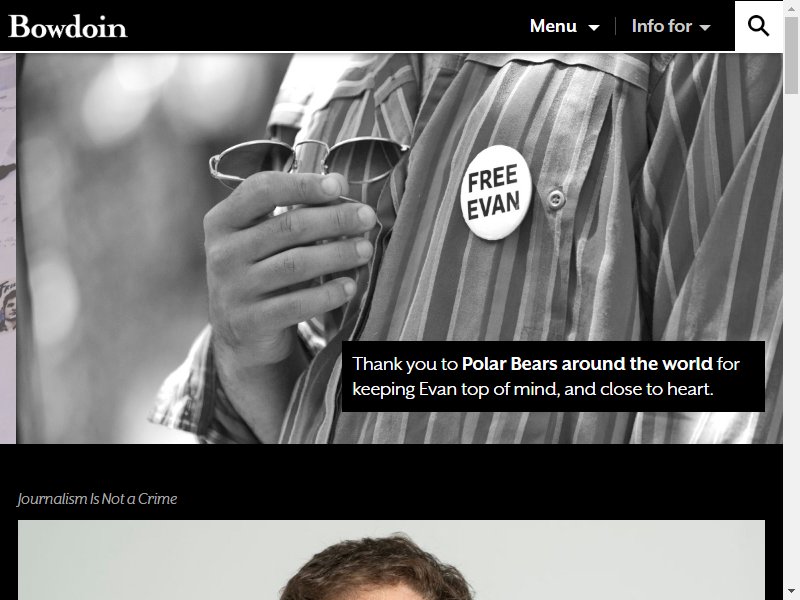This screenshot has height=600, width=800.
Task: Open the Info for dropdown
Action: [x=671, y=26]
